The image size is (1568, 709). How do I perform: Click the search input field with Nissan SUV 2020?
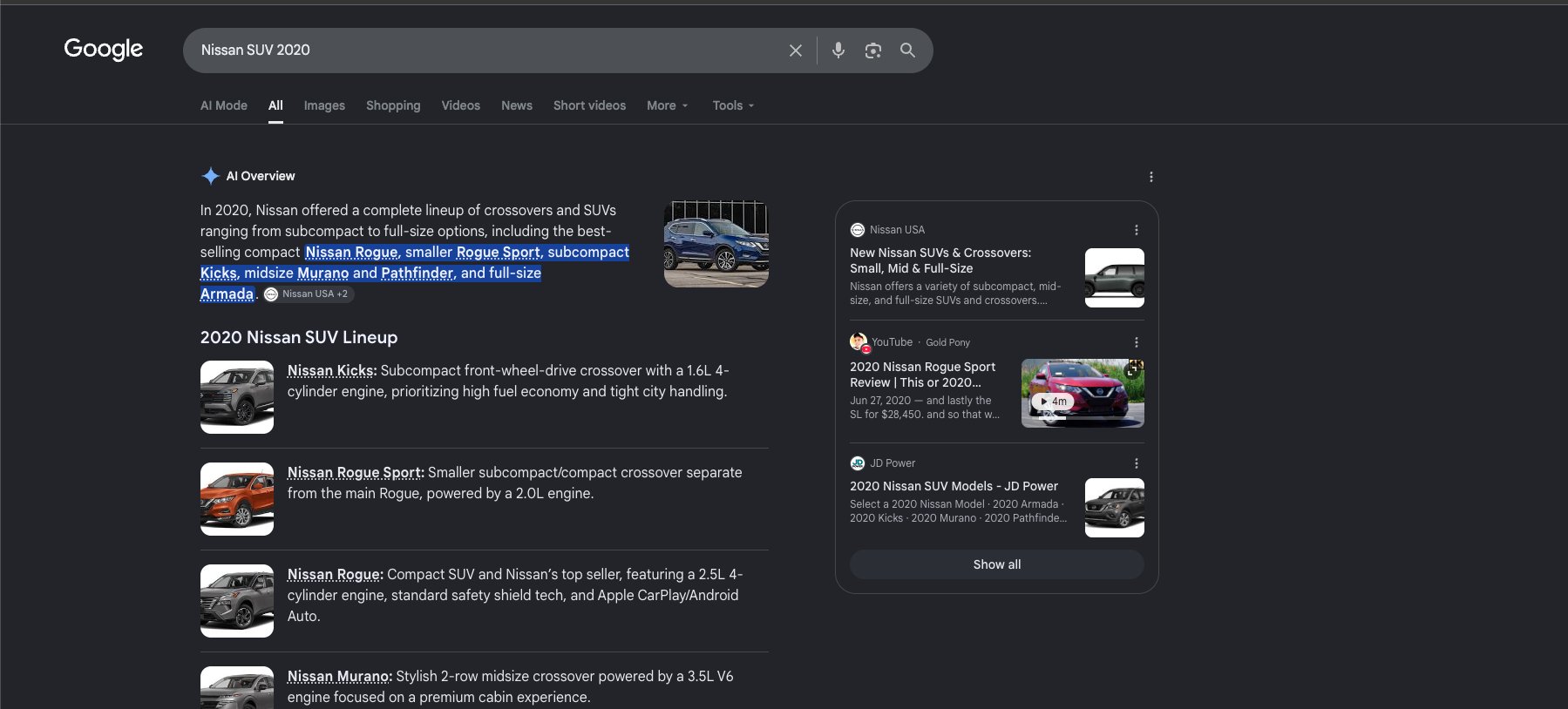[x=488, y=51]
